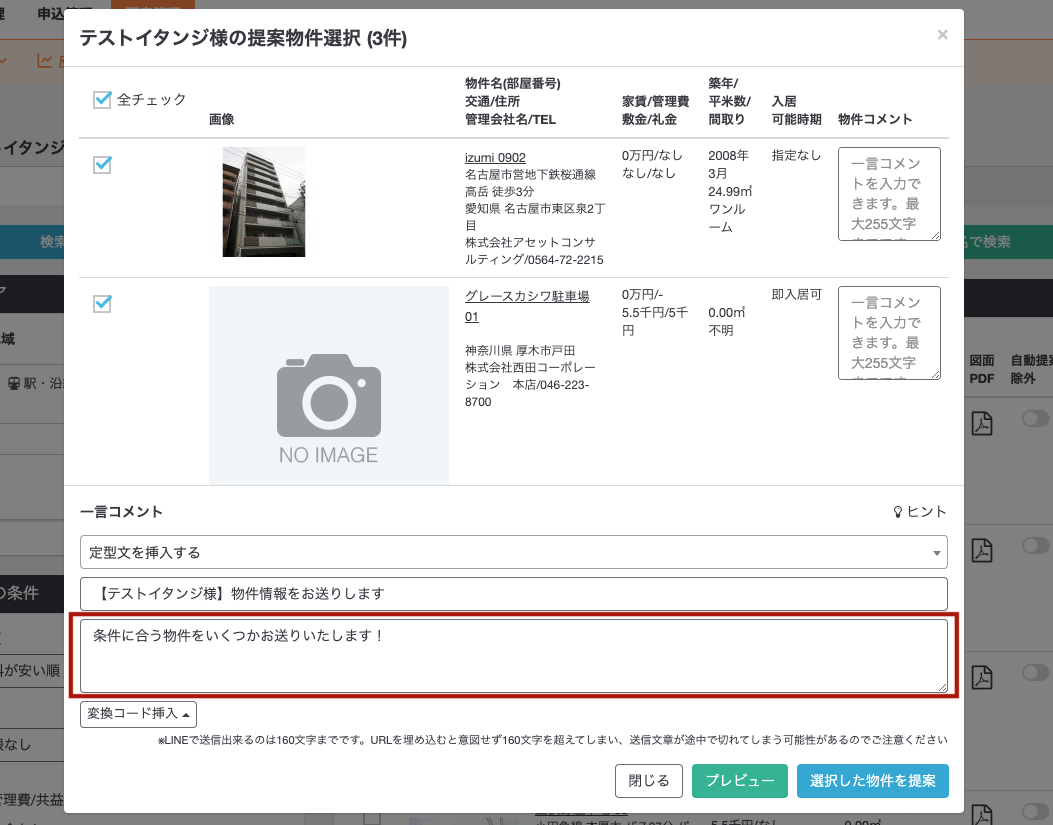Click the 物件コメント column header
The width and height of the screenshot is (1053, 825).
(874, 120)
